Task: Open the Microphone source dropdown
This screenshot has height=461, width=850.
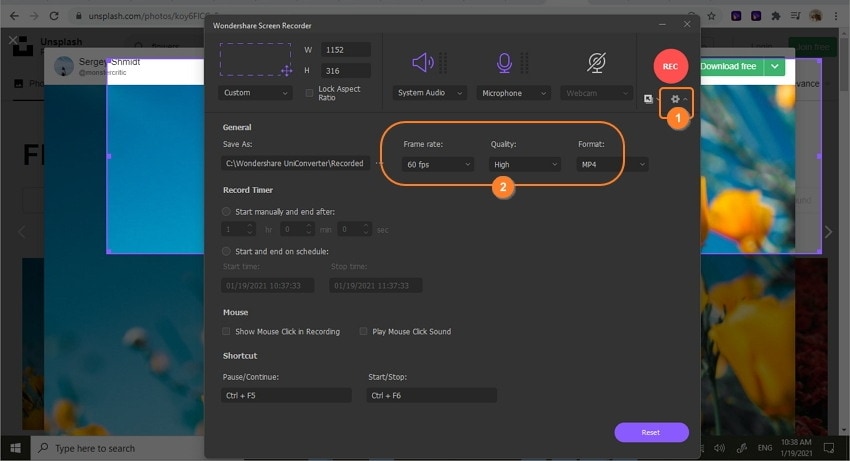Action: (514, 93)
